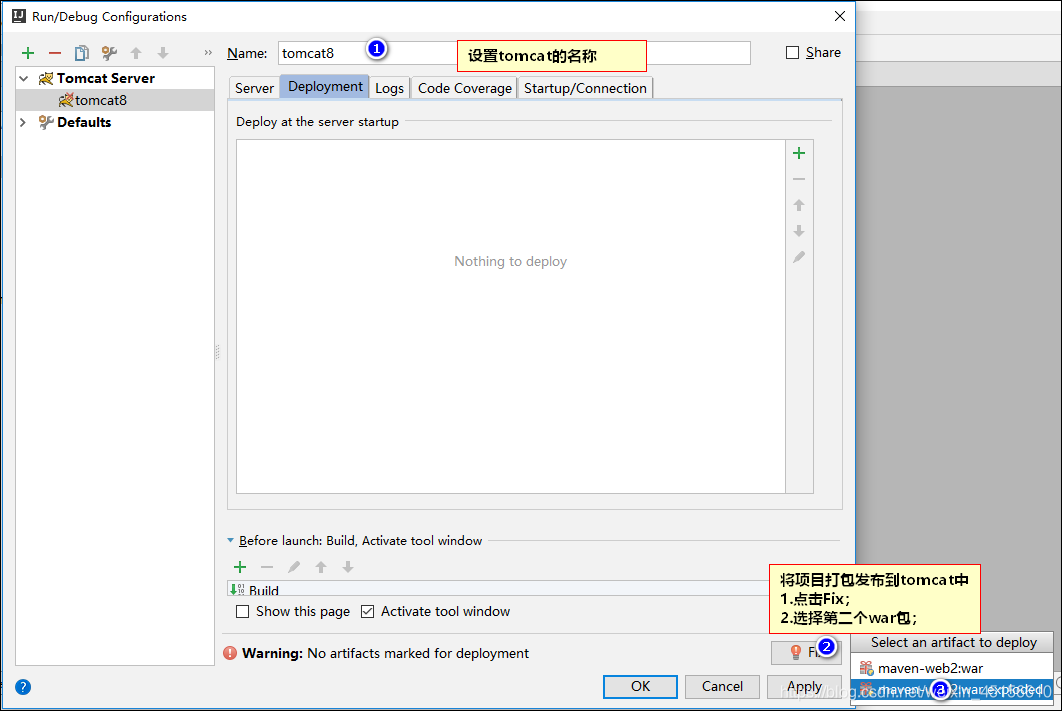The image size is (1062, 711).
Task: Open edit defaults wrench icon
Action: [109, 53]
